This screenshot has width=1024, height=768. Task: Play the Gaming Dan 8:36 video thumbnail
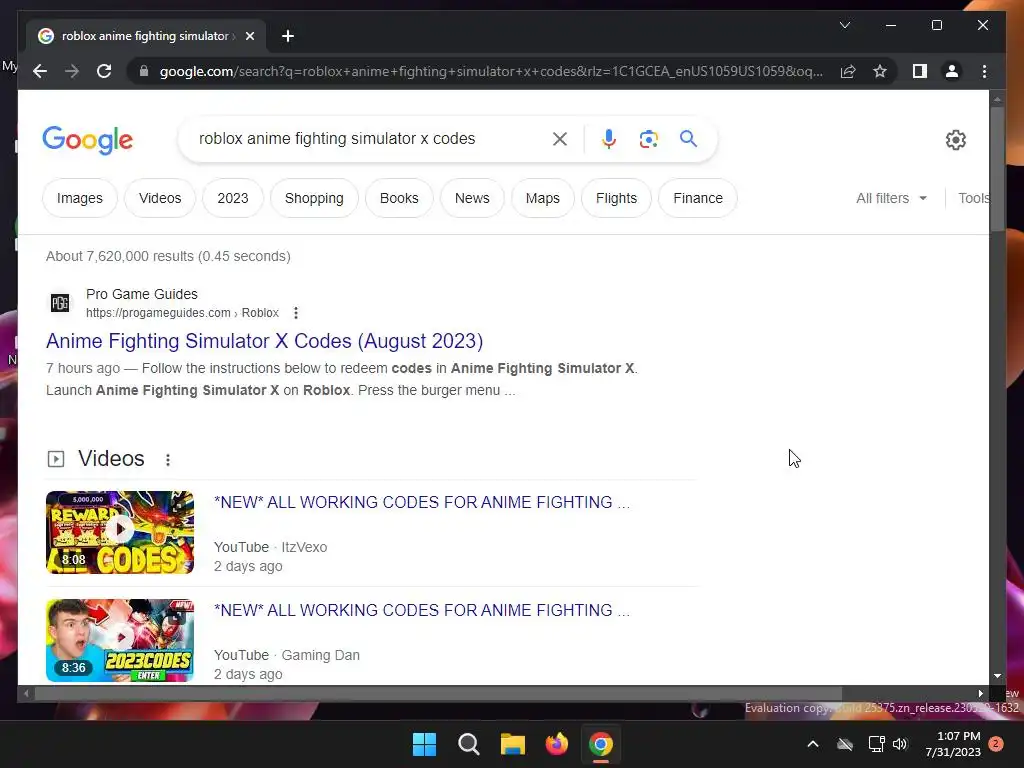click(x=120, y=640)
